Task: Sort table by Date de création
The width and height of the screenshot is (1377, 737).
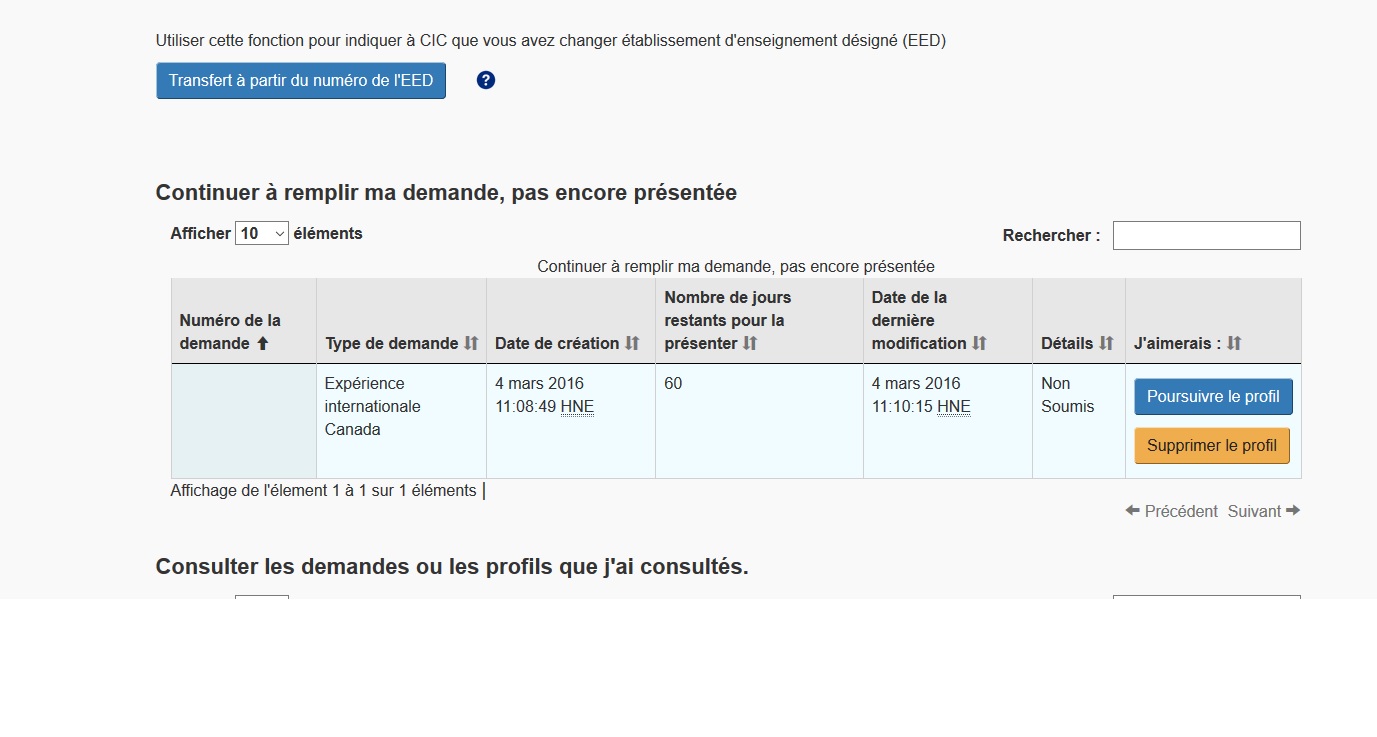Action: pyautogui.click(x=632, y=344)
